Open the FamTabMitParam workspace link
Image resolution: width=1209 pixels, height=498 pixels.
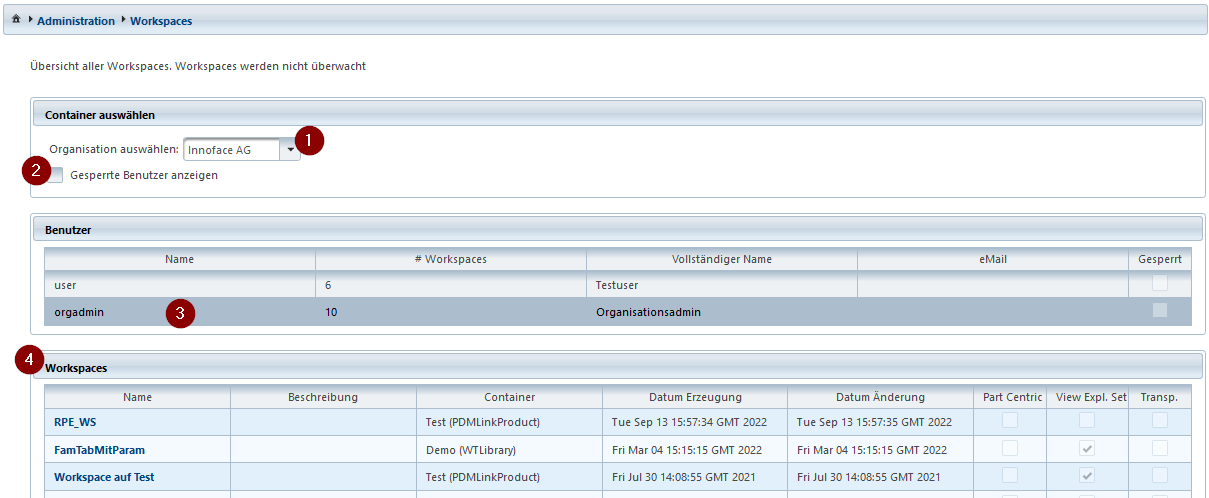[99, 450]
